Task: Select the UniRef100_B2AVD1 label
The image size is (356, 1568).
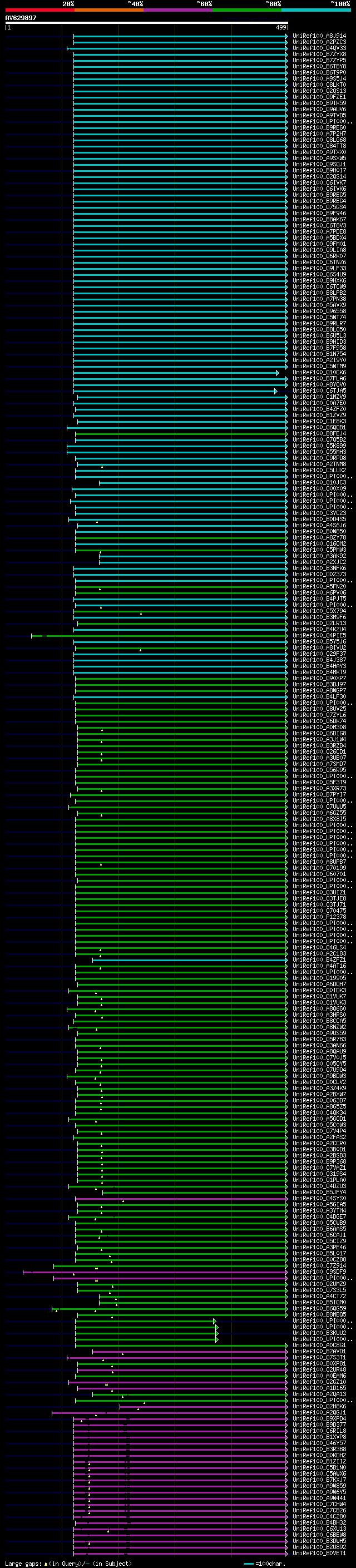Action: pyautogui.click(x=319, y=1351)
